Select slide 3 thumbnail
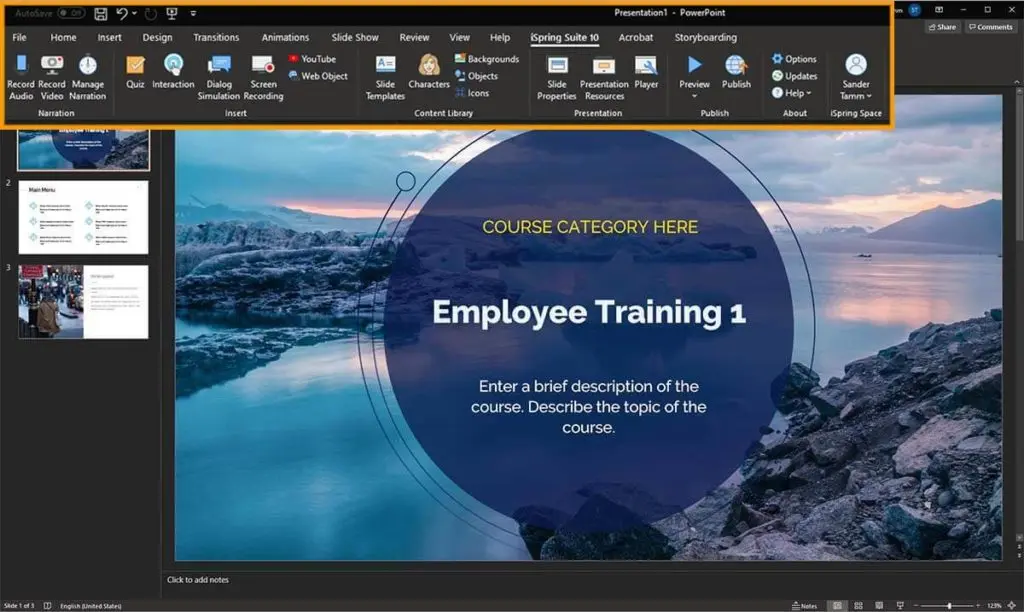This screenshot has height=612, width=1024. pos(84,302)
